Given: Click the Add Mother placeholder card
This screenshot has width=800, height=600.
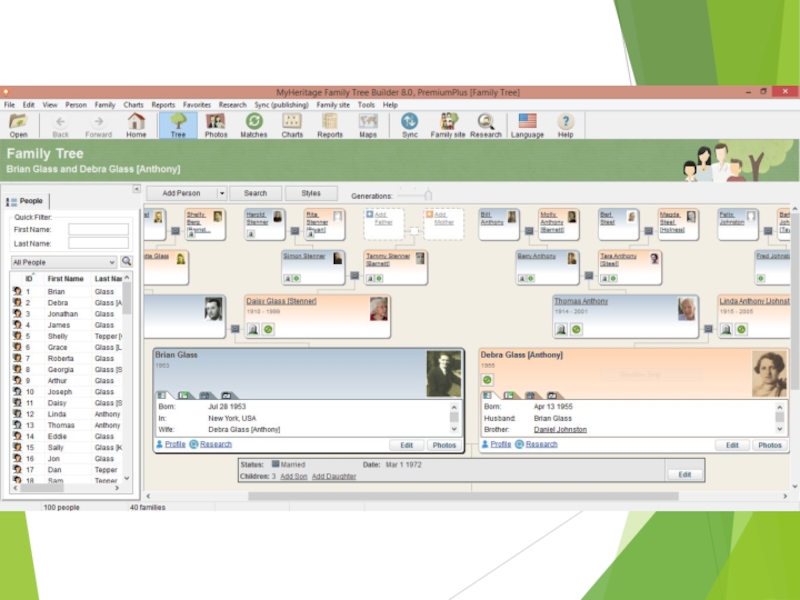Looking at the screenshot, I should coord(444,223).
